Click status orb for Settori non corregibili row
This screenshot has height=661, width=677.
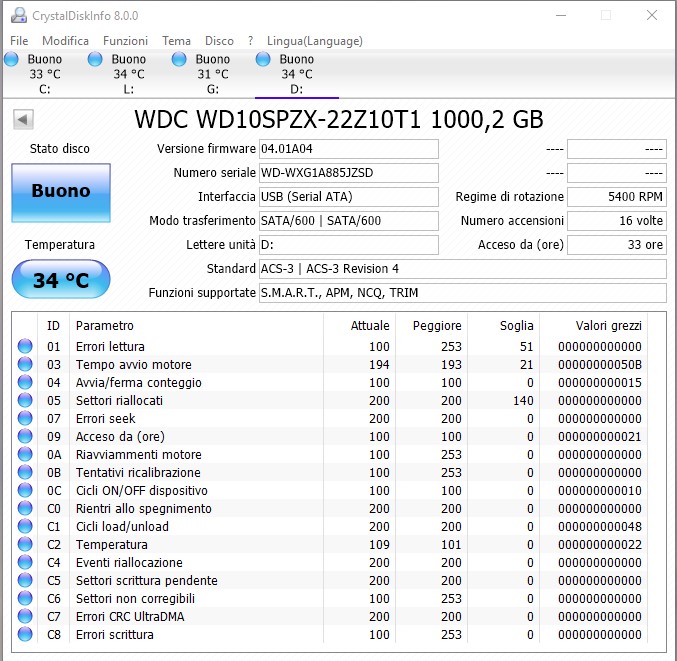click(x=25, y=598)
